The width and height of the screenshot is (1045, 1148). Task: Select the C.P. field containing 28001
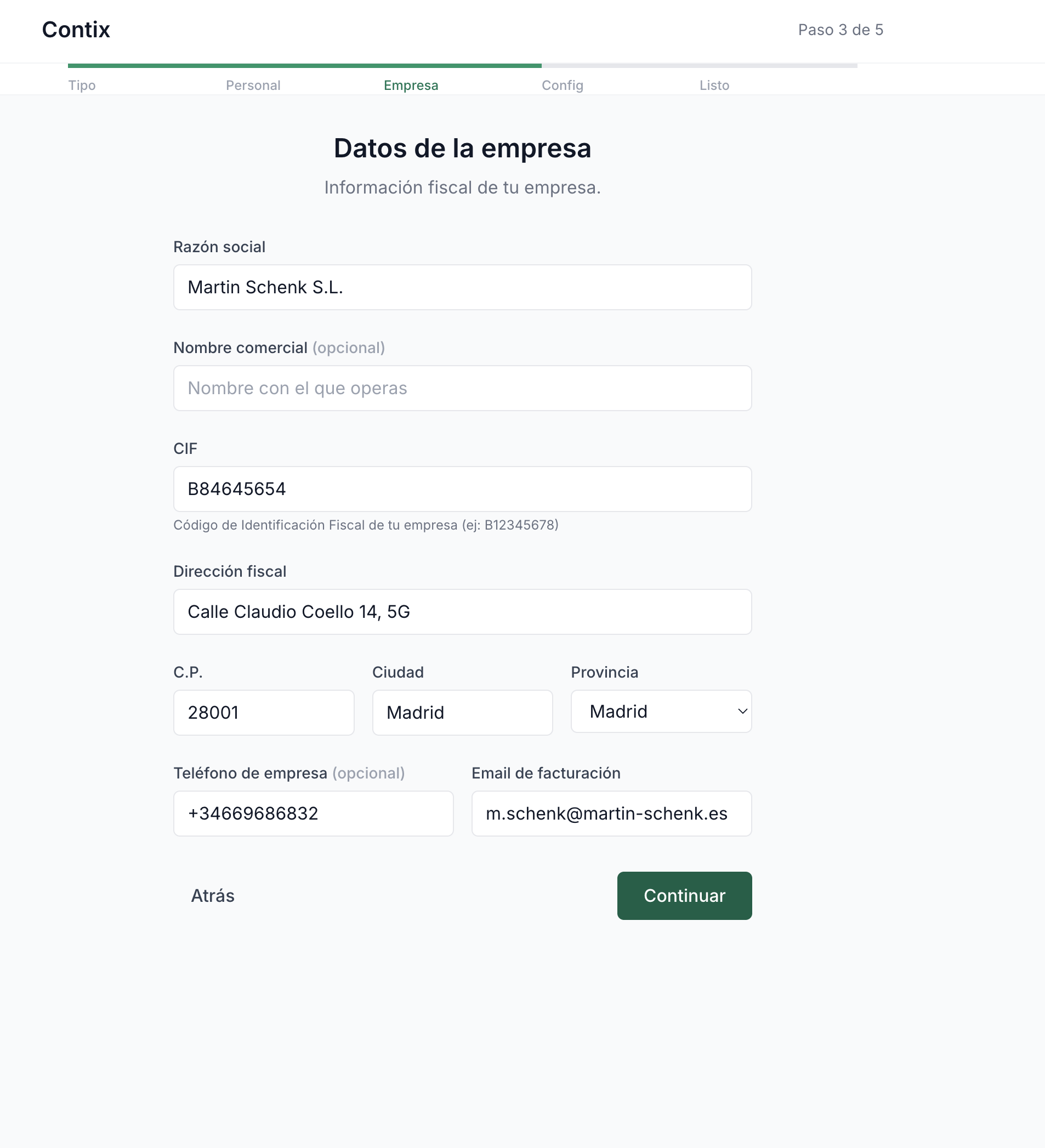[264, 712]
